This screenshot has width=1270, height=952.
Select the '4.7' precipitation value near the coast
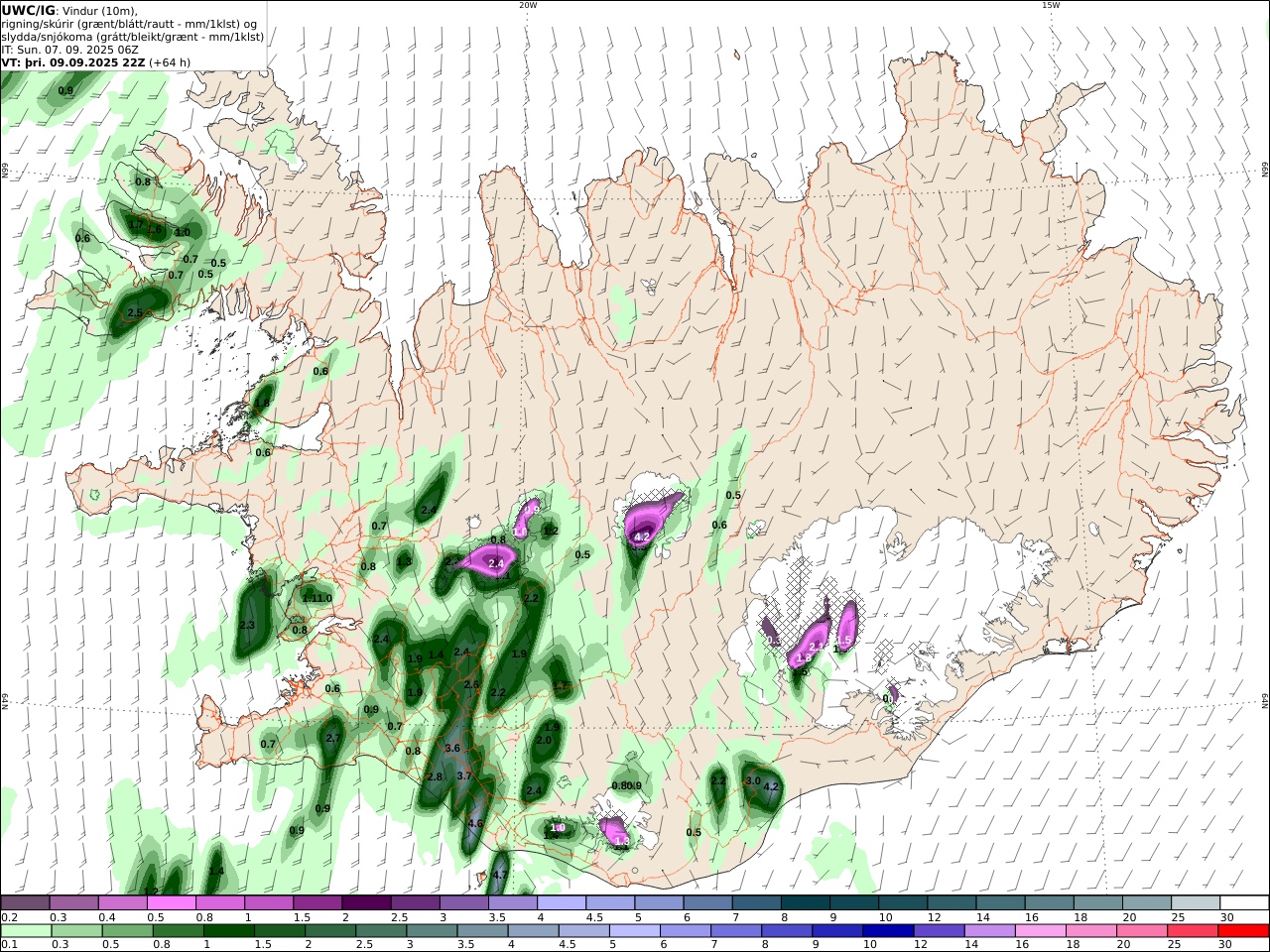[500, 875]
